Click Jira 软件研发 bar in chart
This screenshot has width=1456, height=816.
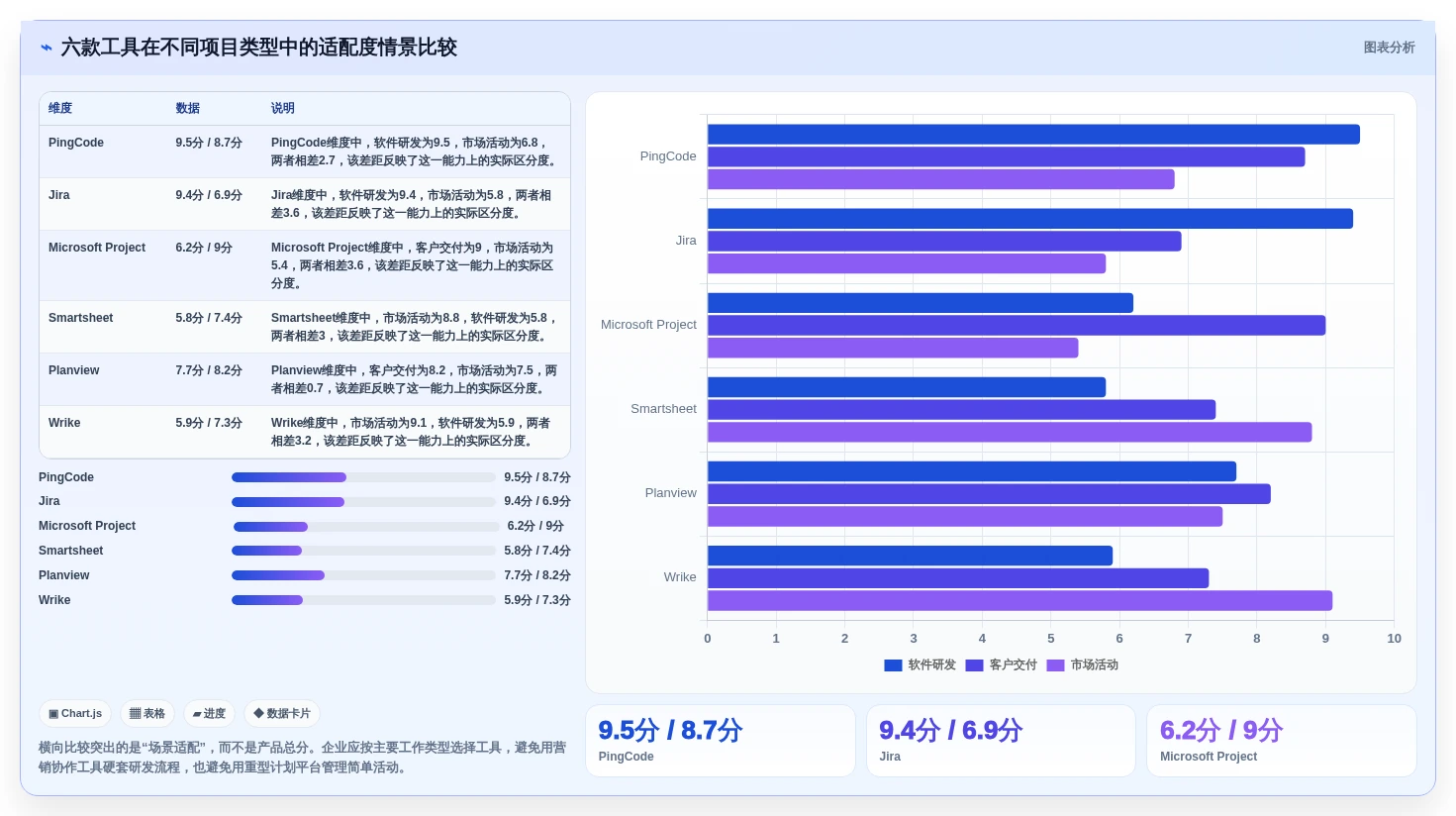click(1030, 219)
